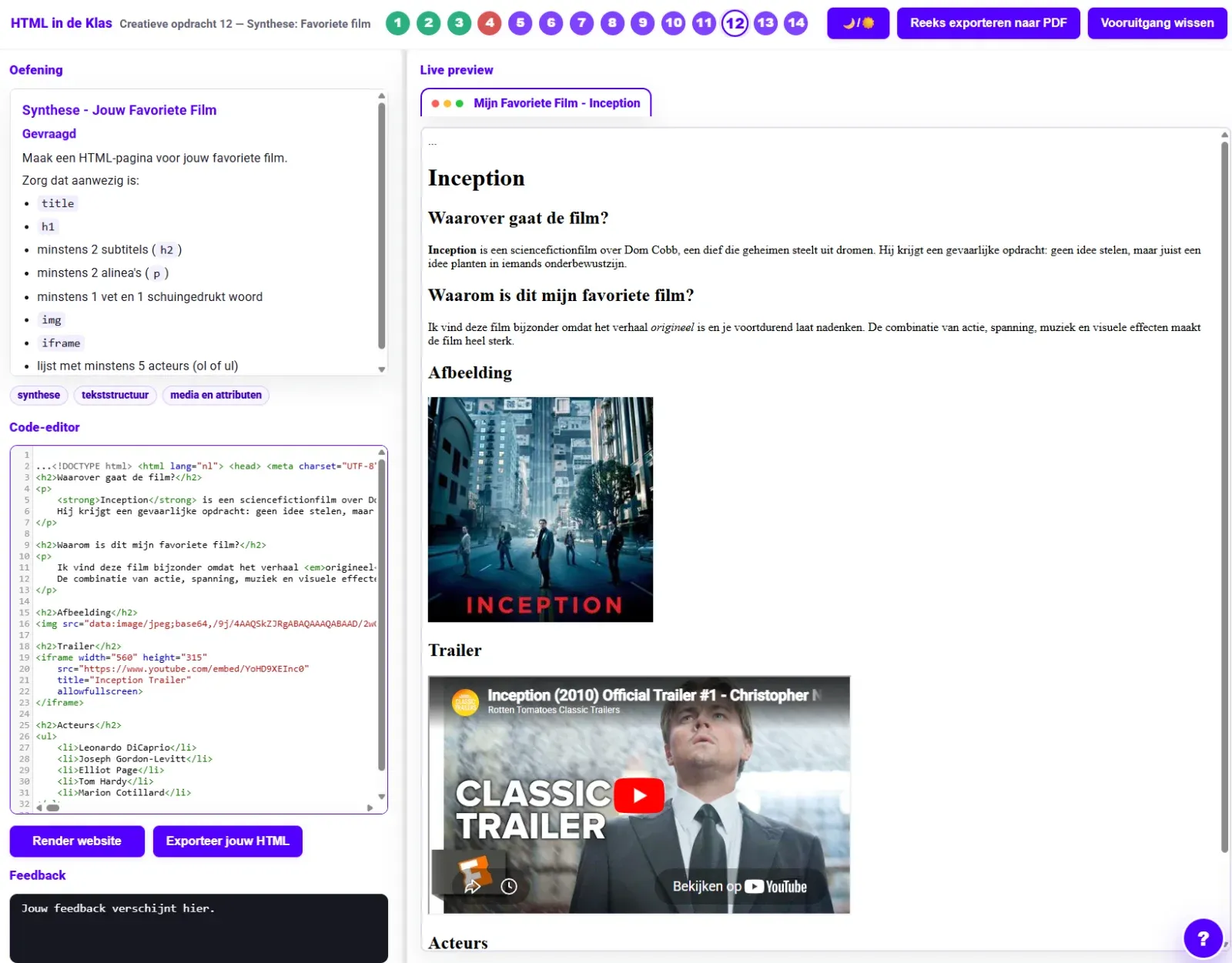This screenshot has width=1232, height=963.
Task: Click the synthese tag
Action: point(38,395)
